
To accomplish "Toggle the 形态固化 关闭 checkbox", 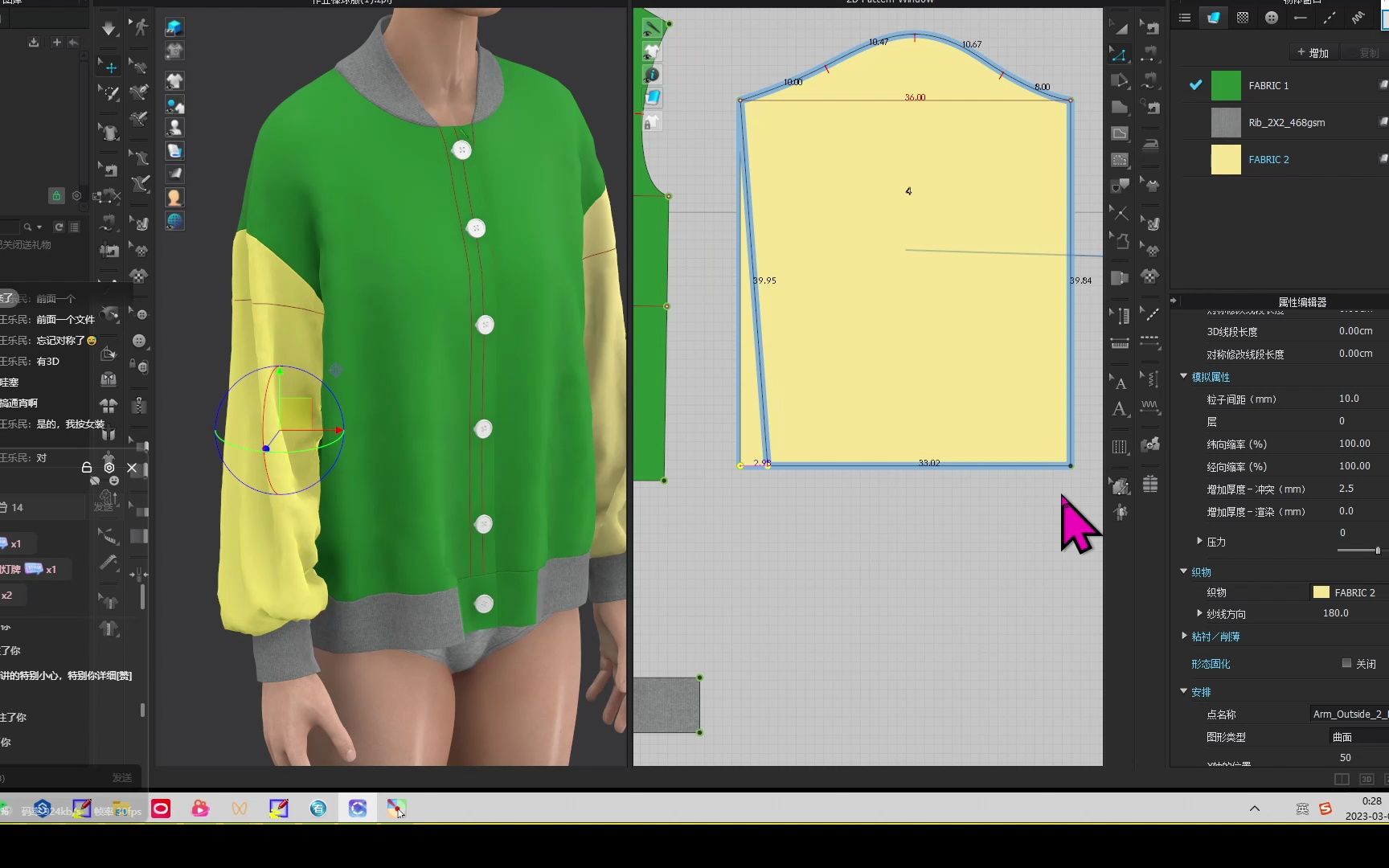I will (1346, 663).
